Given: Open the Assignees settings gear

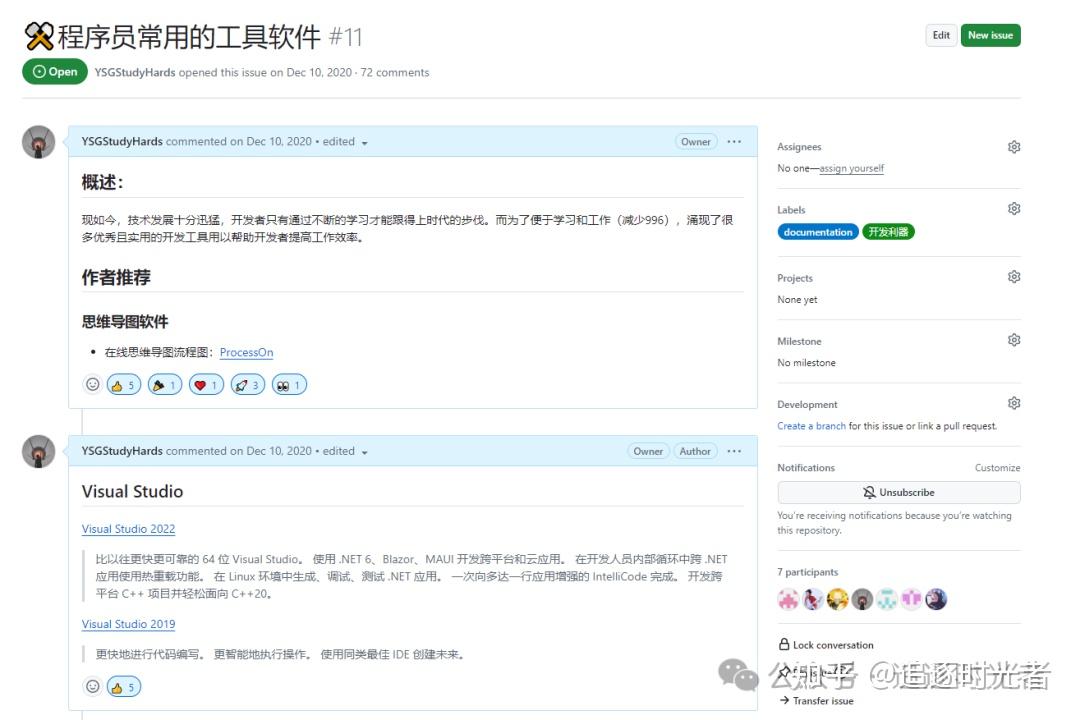Looking at the screenshot, I should (1014, 146).
